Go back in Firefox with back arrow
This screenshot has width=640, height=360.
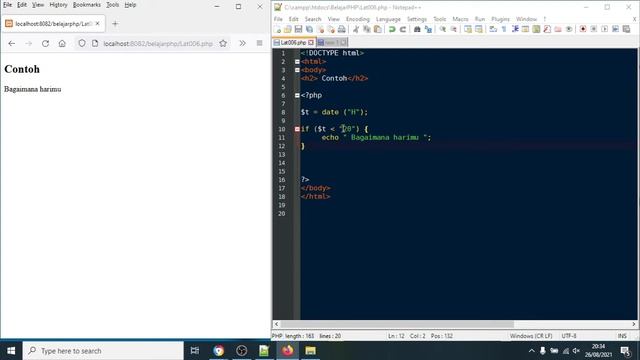click(11, 43)
